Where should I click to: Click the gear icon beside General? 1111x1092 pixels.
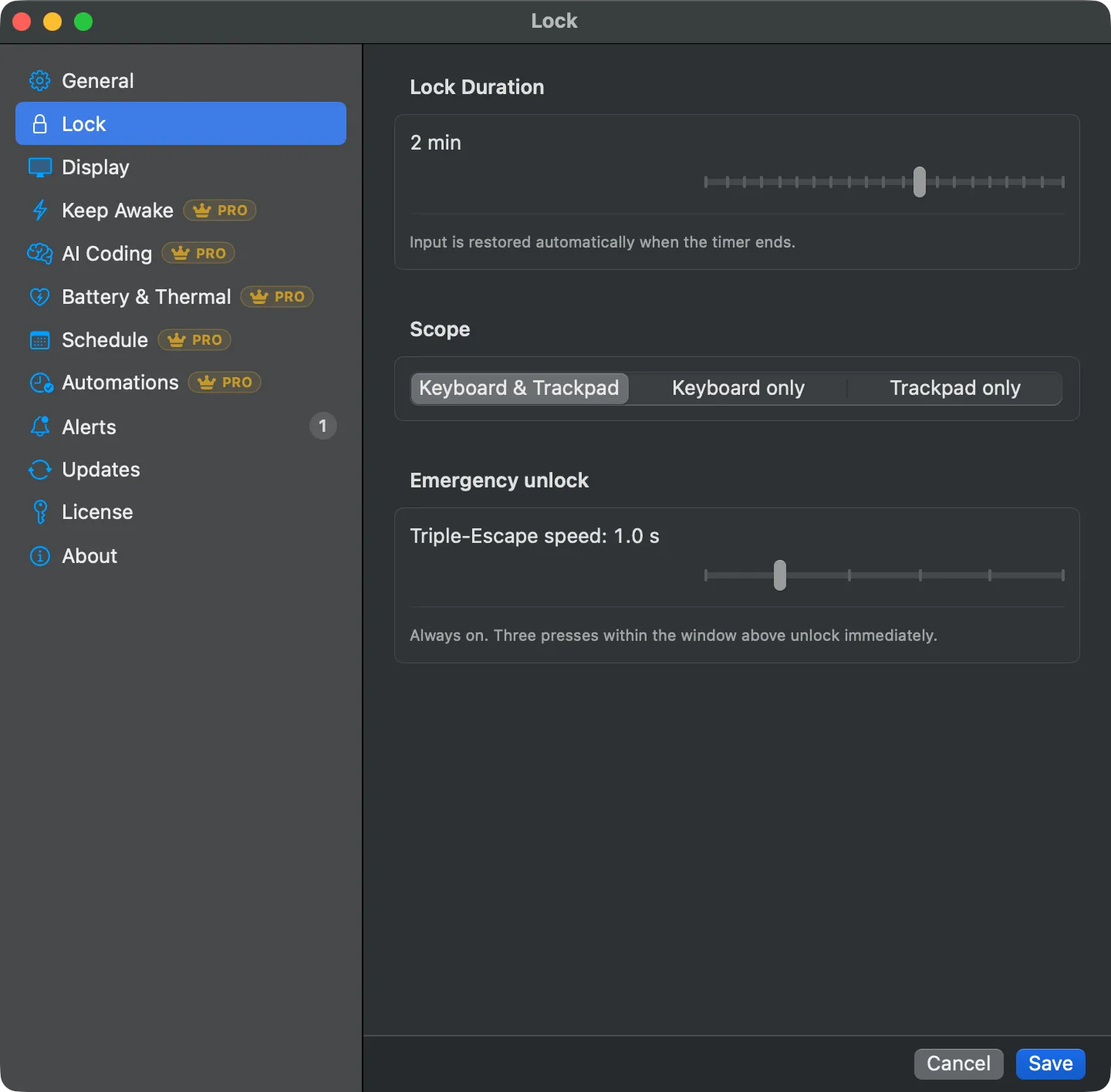click(39, 81)
